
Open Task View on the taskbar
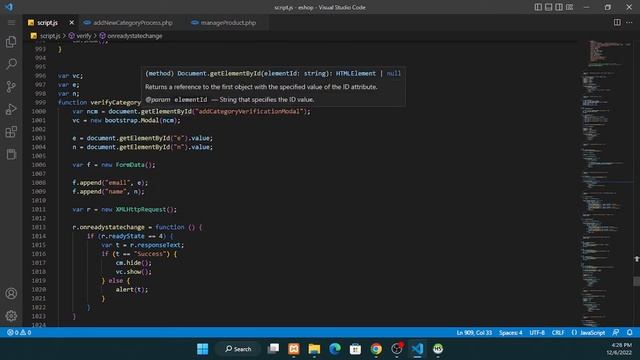273,349
